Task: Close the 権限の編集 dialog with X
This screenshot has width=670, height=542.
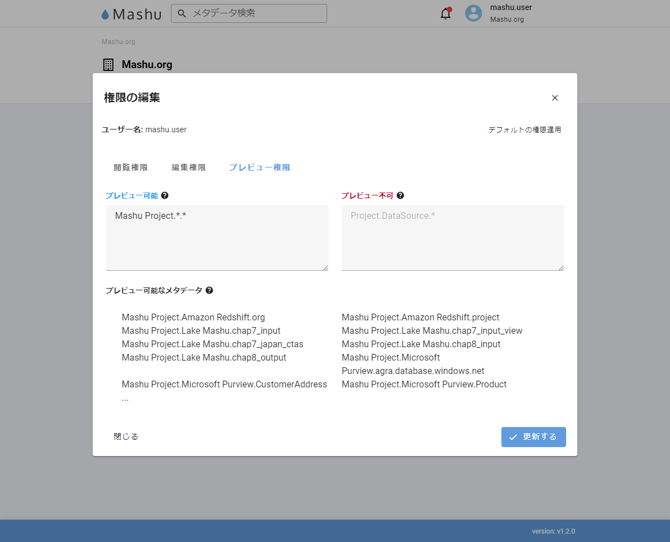Action: click(x=555, y=98)
